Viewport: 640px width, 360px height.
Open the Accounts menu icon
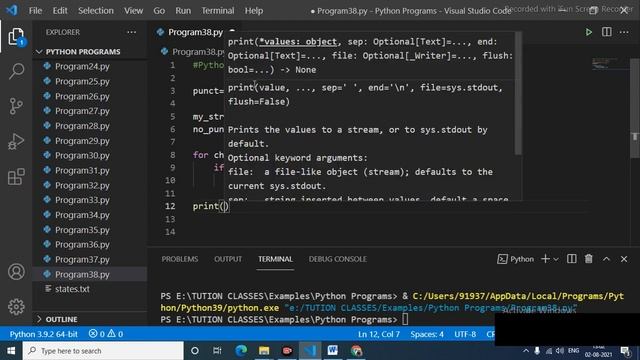coord(16,271)
